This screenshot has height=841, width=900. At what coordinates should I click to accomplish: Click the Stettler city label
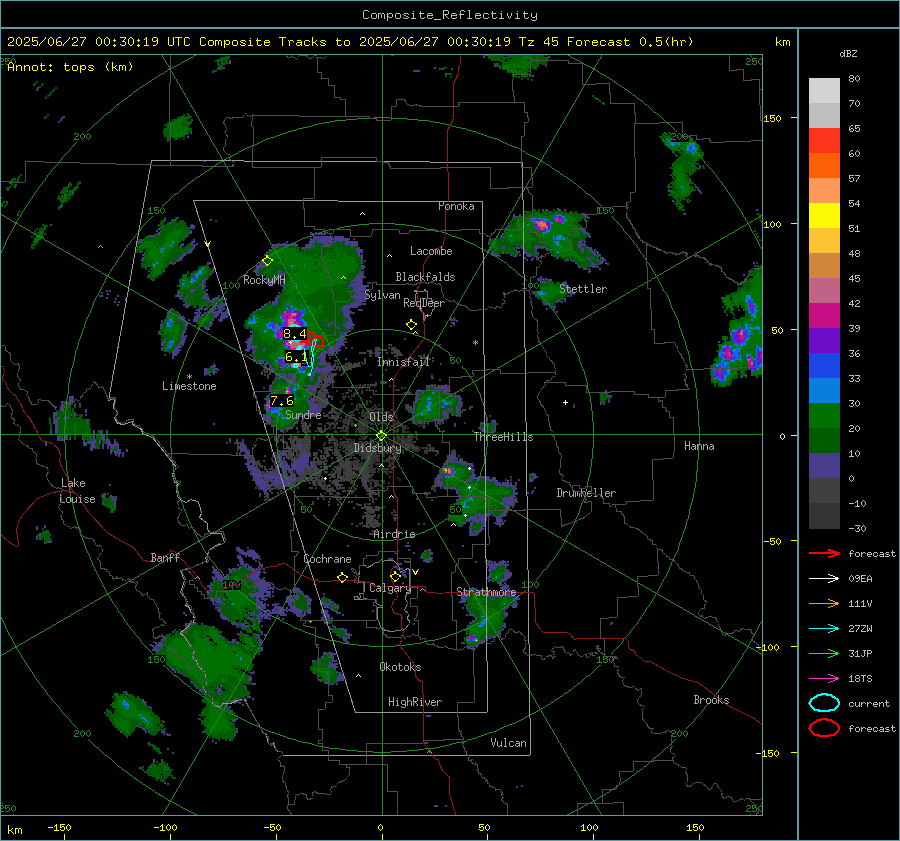(583, 289)
